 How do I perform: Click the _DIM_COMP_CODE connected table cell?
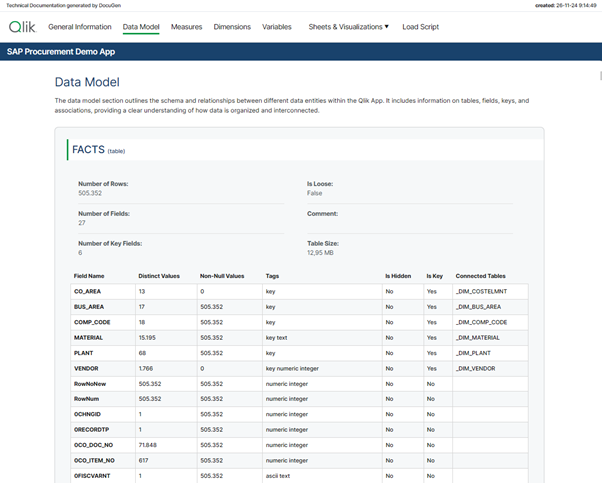(490, 322)
